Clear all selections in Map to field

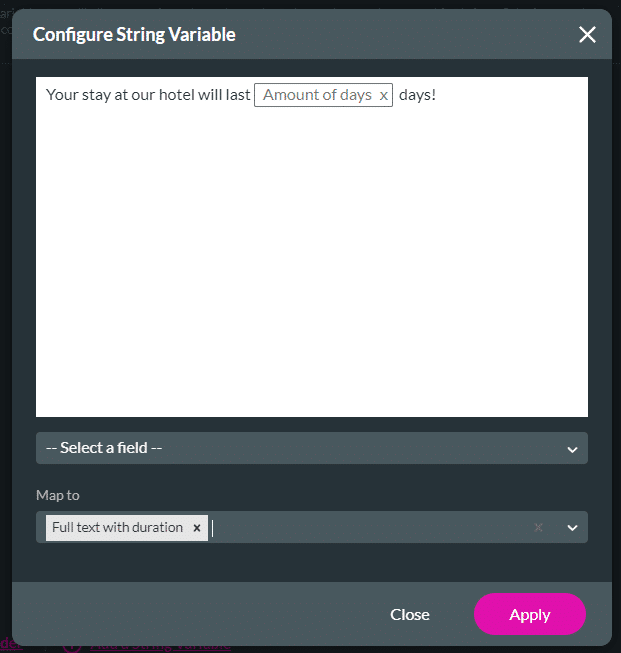click(538, 528)
